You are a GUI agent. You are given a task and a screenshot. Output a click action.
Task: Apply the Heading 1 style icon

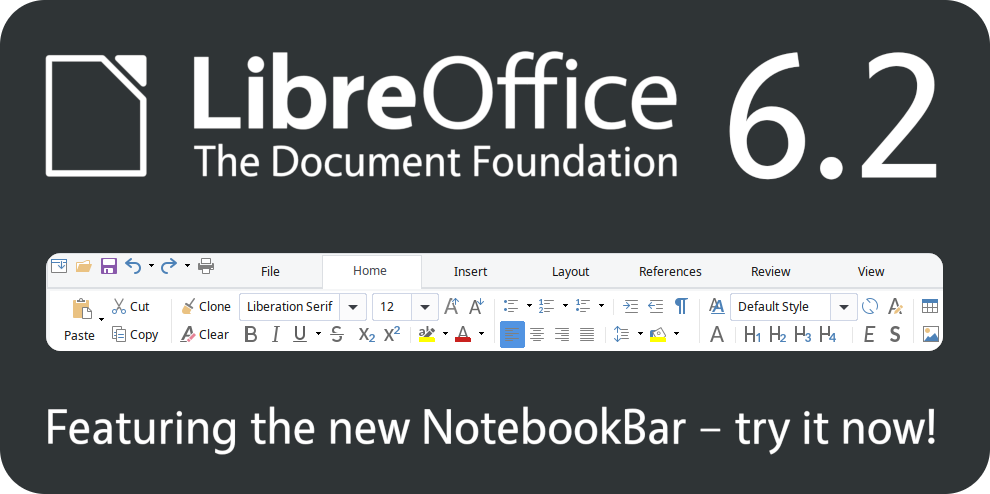(x=752, y=335)
